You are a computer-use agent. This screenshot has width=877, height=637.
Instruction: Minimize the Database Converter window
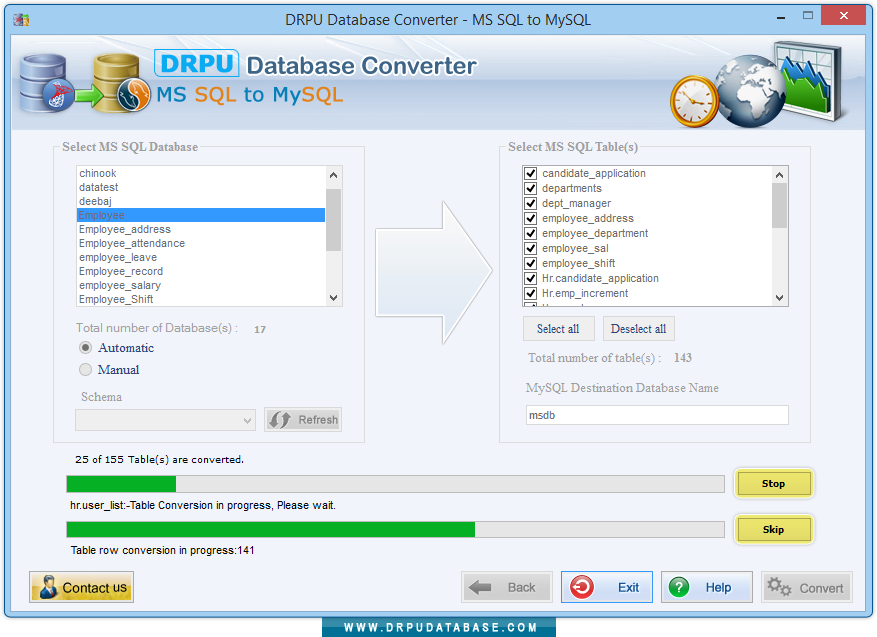click(781, 17)
